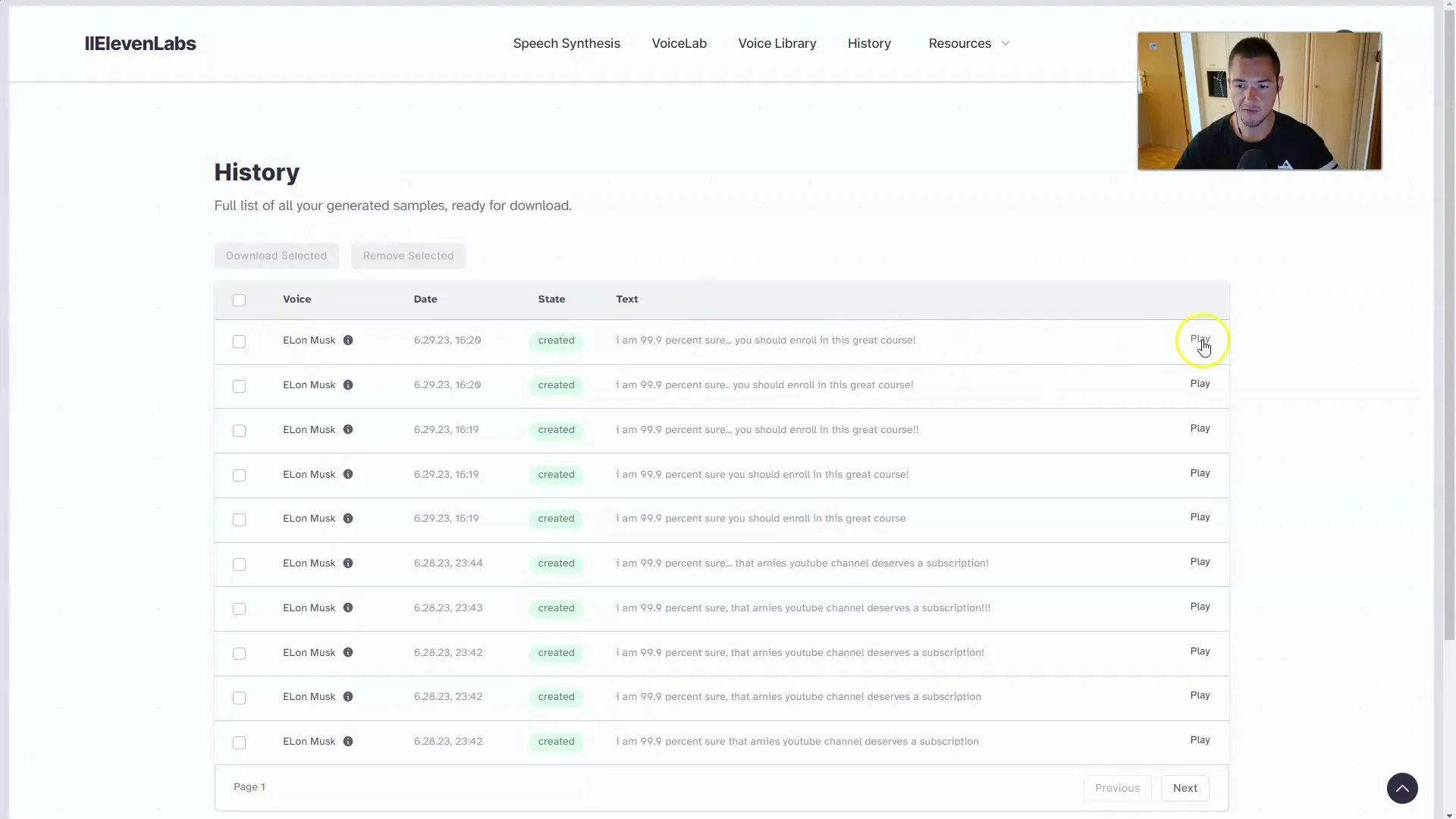Toggle checkbox for first history entry
Image resolution: width=1456 pixels, height=819 pixels.
click(x=239, y=340)
